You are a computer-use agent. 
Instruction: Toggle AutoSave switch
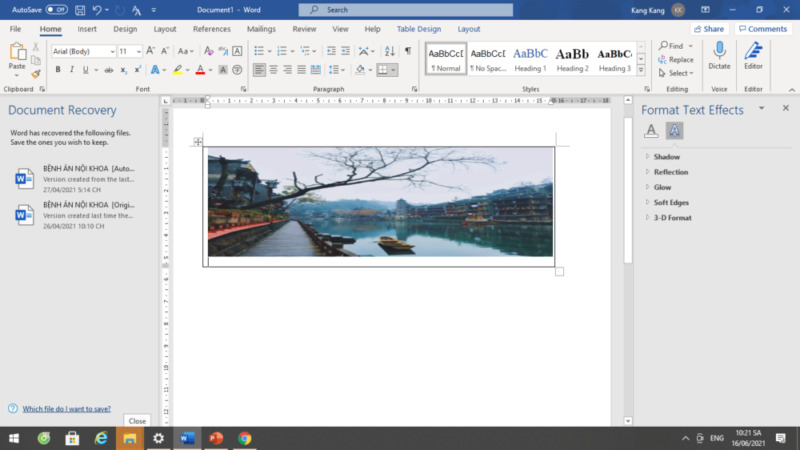(x=57, y=10)
